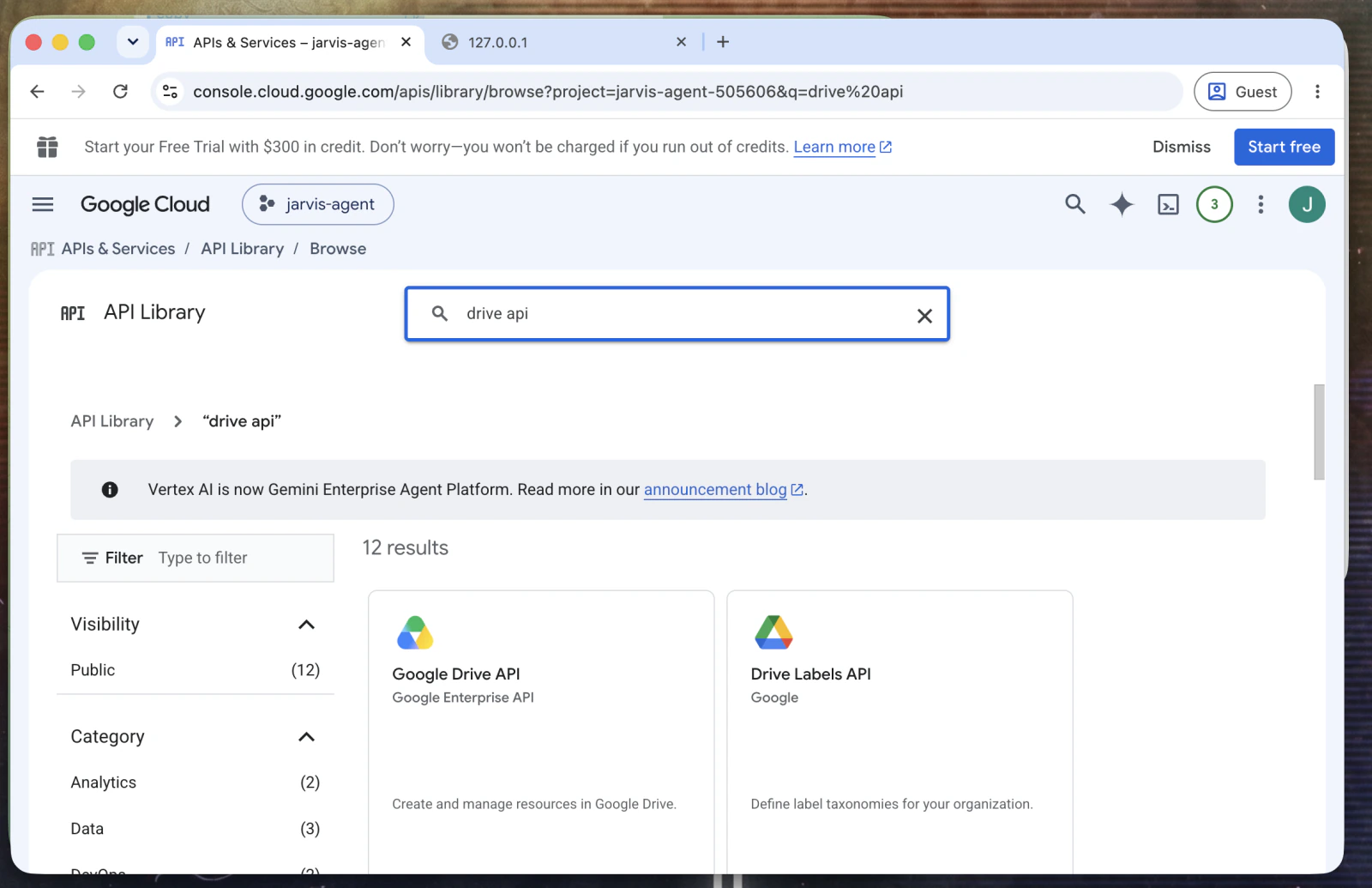Open the Google Cloud navigation menu
Image resolution: width=1372 pixels, height=888 pixels.
(x=43, y=204)
